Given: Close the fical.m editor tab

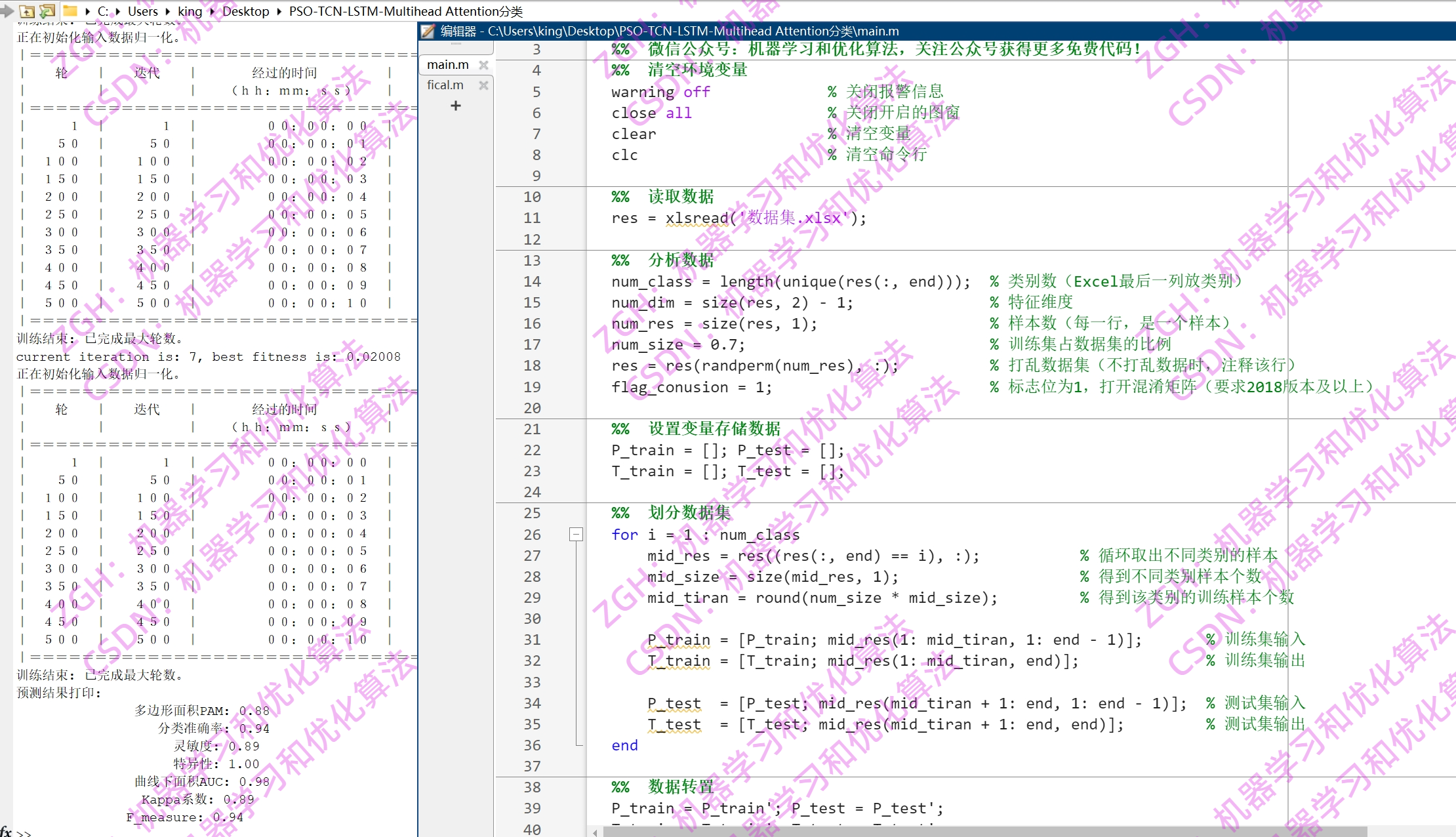Looking at the screenshot, I should pyautogui.click(x=483, y=85).
